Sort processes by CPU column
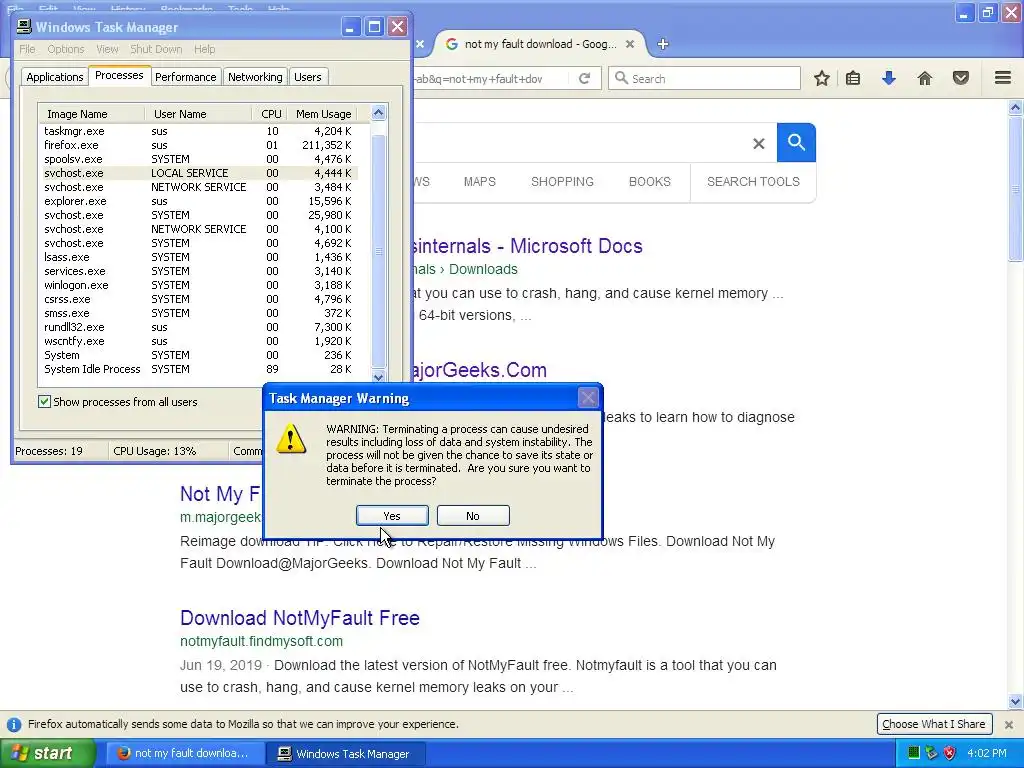Image resolution: width=1024 pixels, height=768 pixels. [270, 114]
